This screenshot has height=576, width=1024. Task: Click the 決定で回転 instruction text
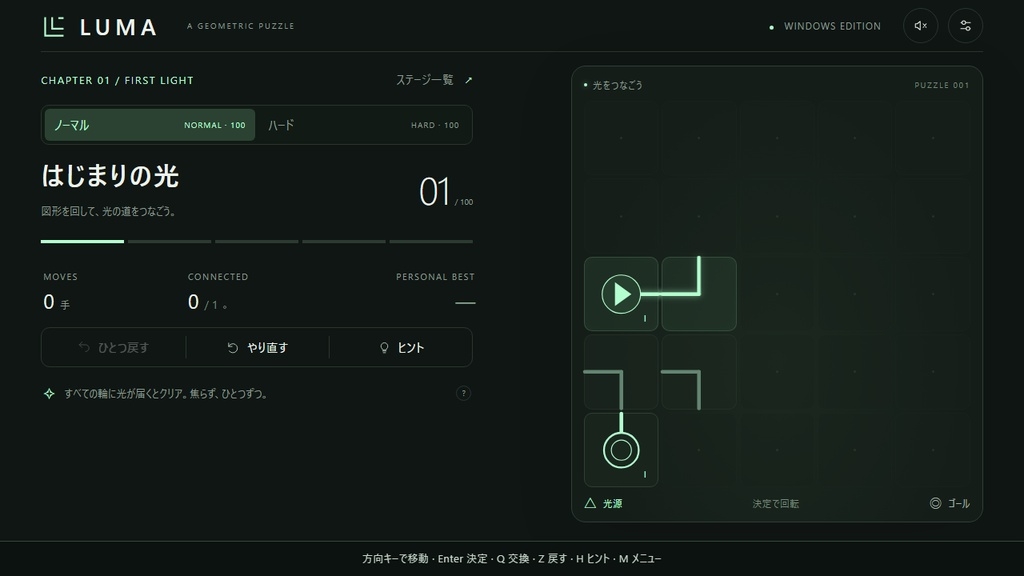coord(775,504)
